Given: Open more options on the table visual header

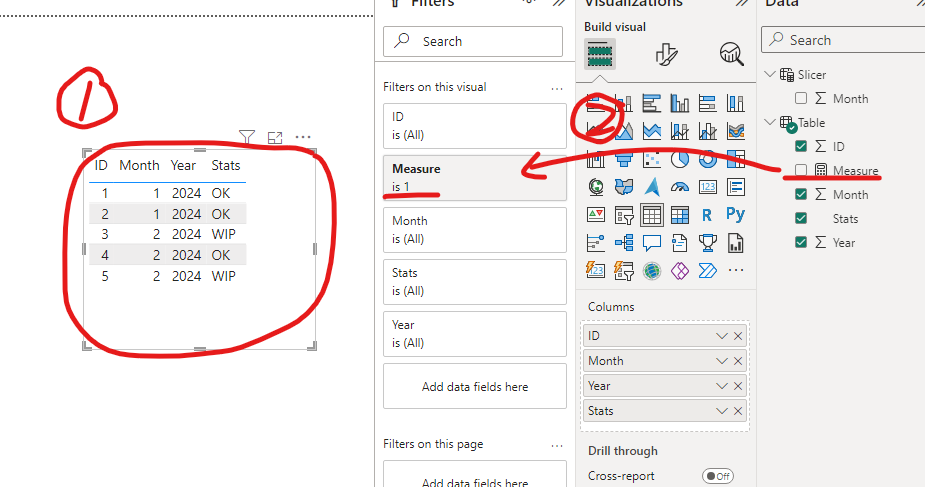Looking at the screenshot, I should [303, 137].
